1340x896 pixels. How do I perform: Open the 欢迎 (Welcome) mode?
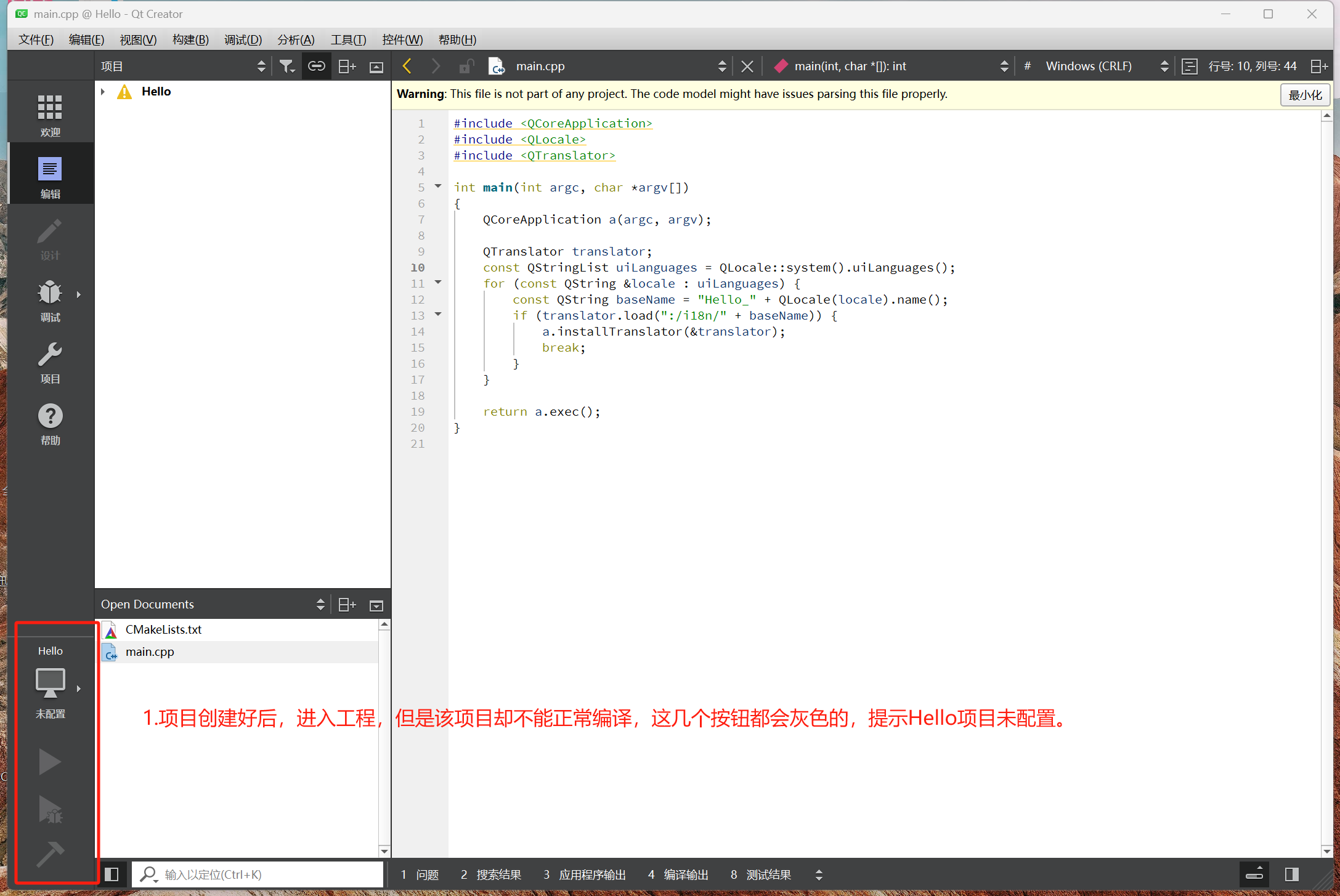coord(49,112)
